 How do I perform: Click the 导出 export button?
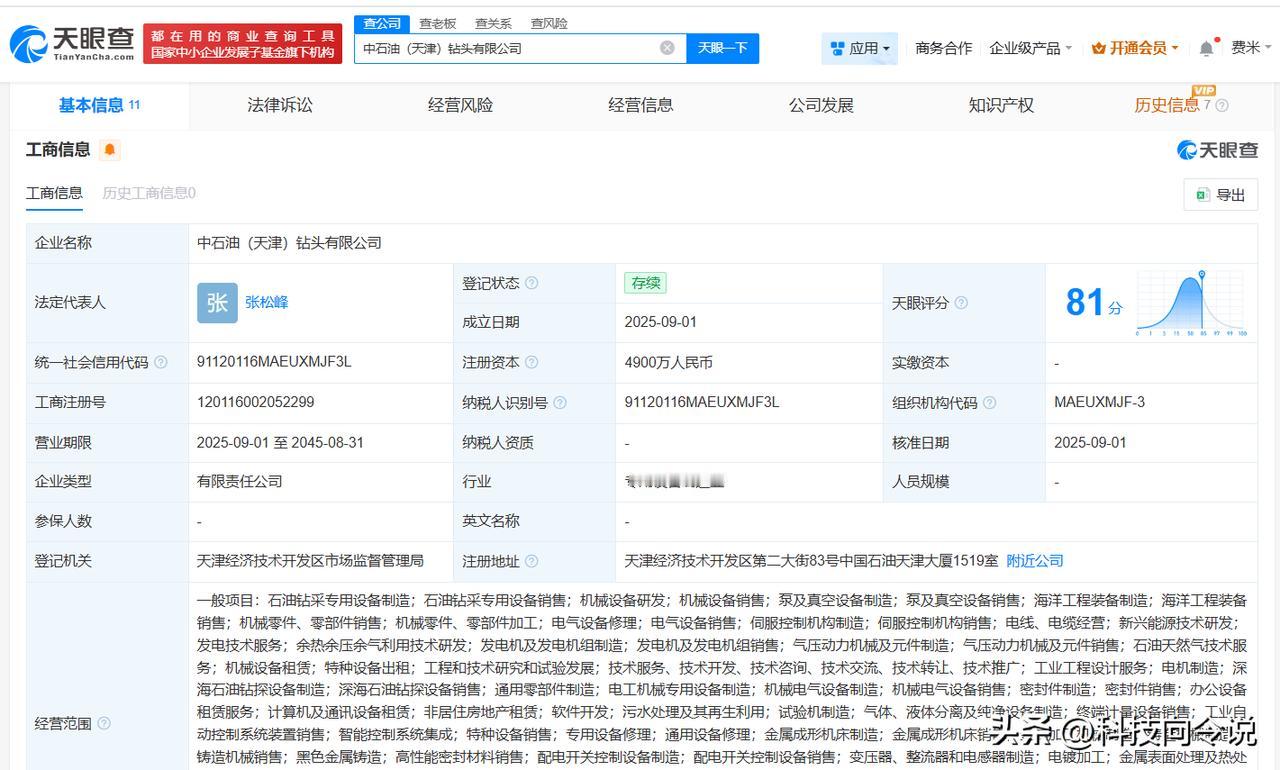pyautogui.click(x=1220, y=195)
